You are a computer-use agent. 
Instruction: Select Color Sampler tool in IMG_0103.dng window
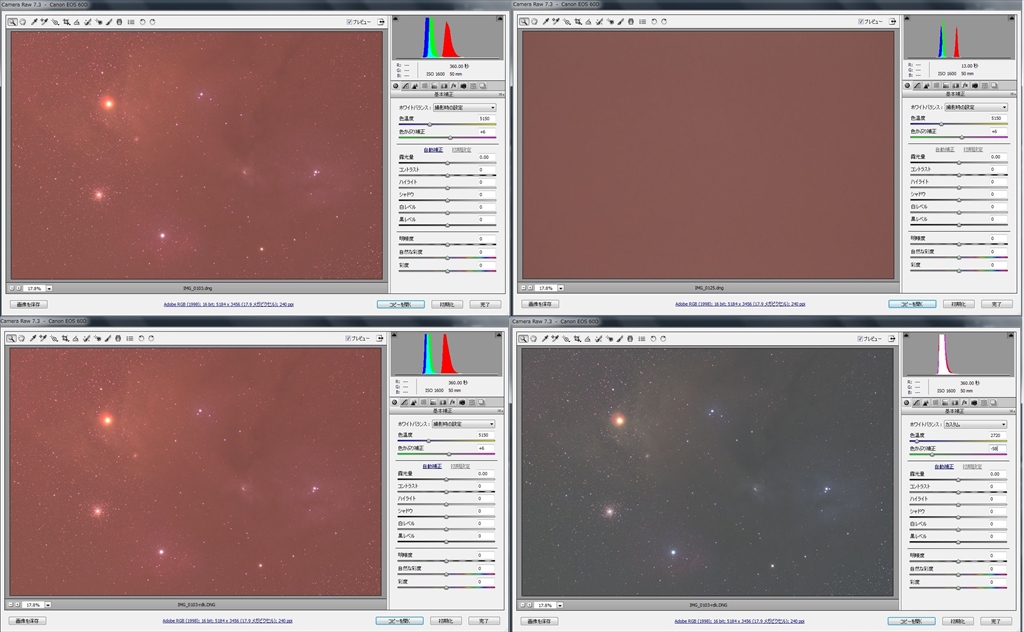pyautogui.click(x=44, y=22)
